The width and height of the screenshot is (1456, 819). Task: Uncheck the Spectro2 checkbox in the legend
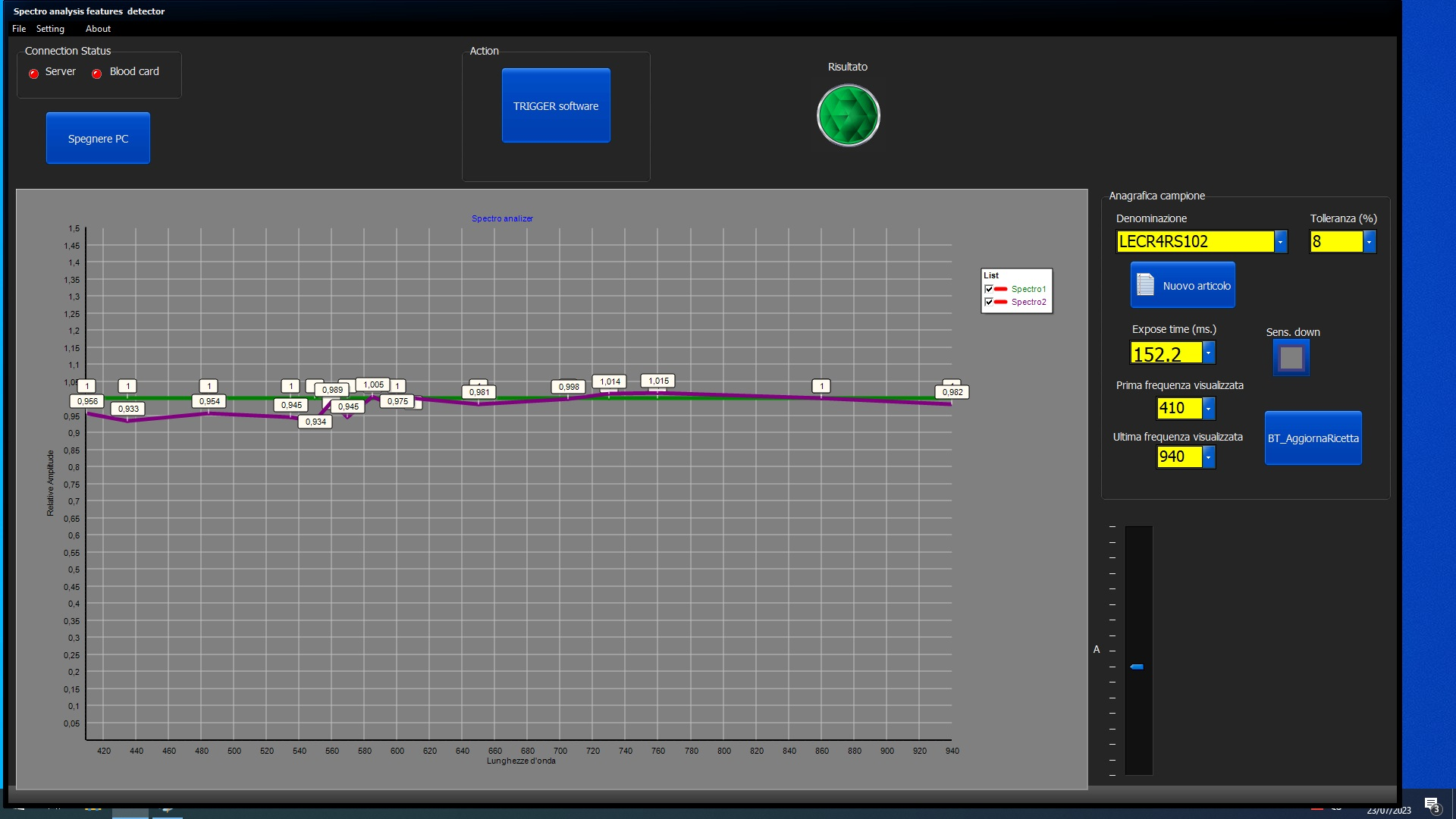click(988, 302)
